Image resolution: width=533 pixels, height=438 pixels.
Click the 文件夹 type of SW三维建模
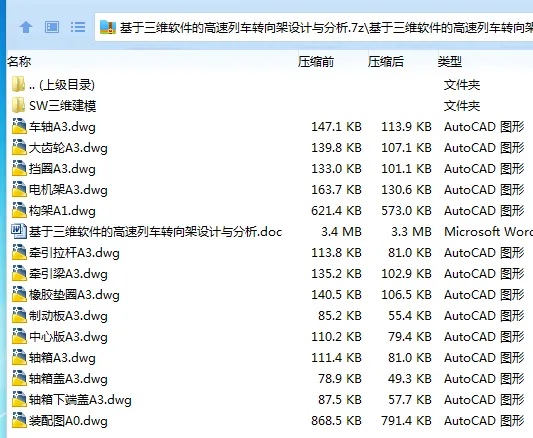[462, 106]
